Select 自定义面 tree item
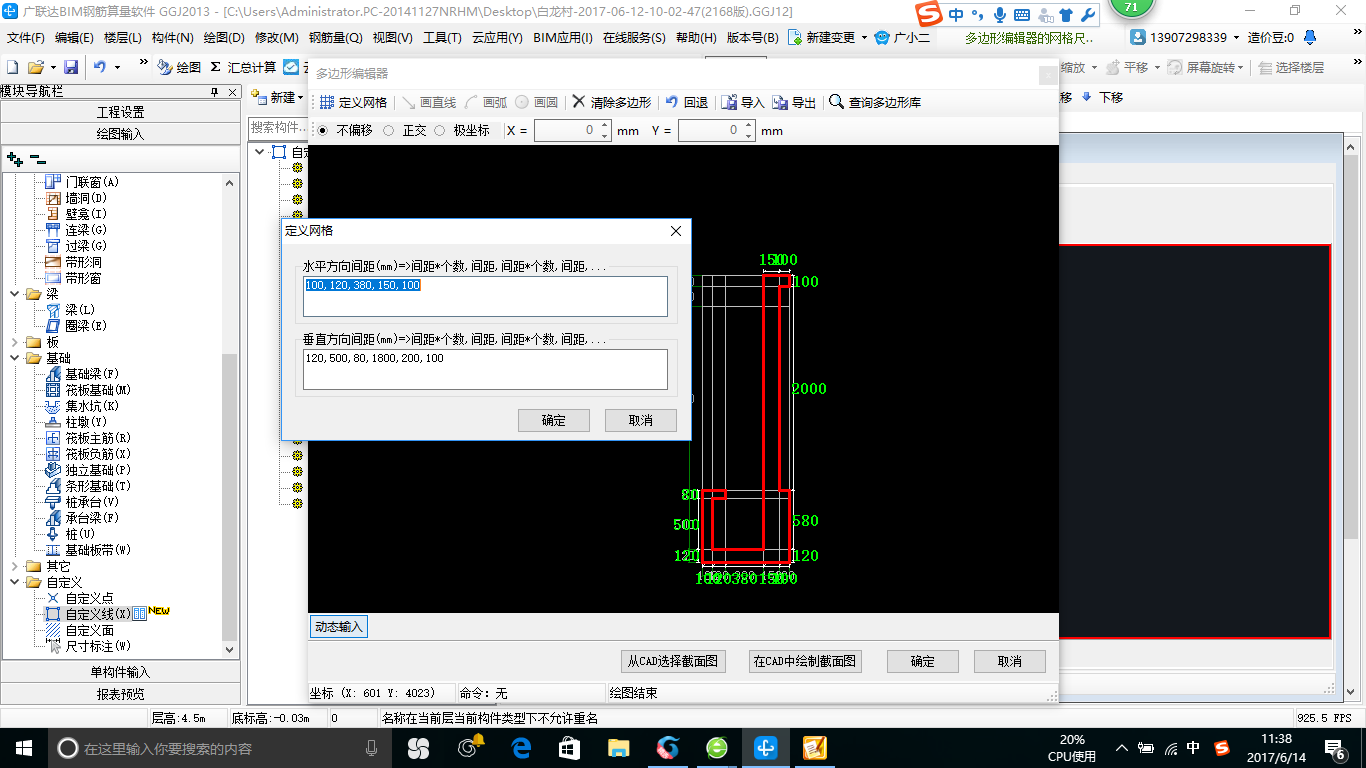Screen dimensions: 1366x768 point(89,630)
